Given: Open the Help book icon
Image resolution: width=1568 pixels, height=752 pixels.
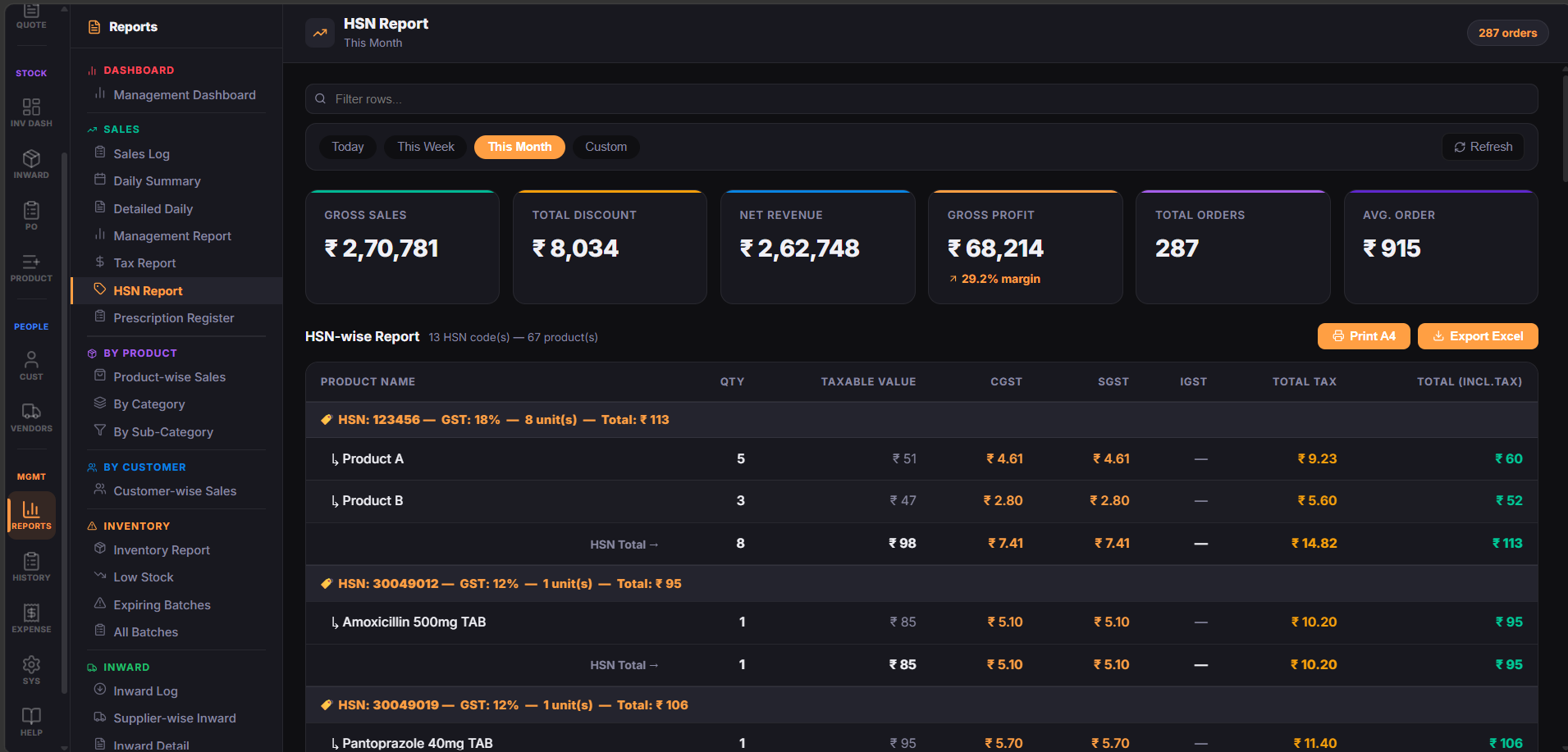Looking at the screenshot, I should [31, 722].
